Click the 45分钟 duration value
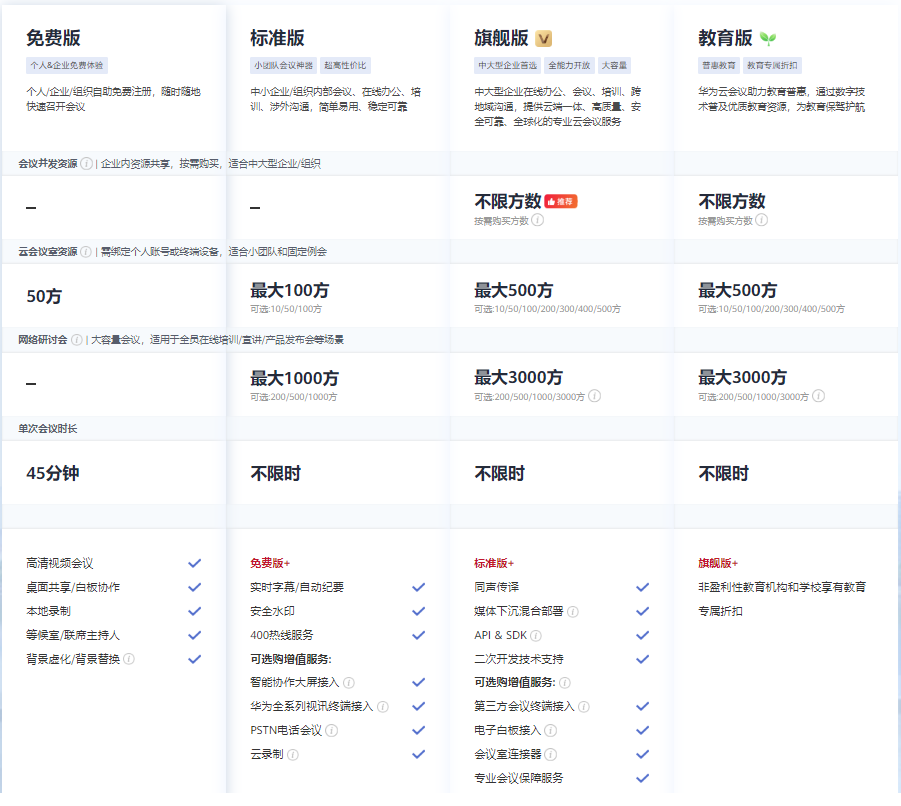901x806 pixels. pos(53,473)
